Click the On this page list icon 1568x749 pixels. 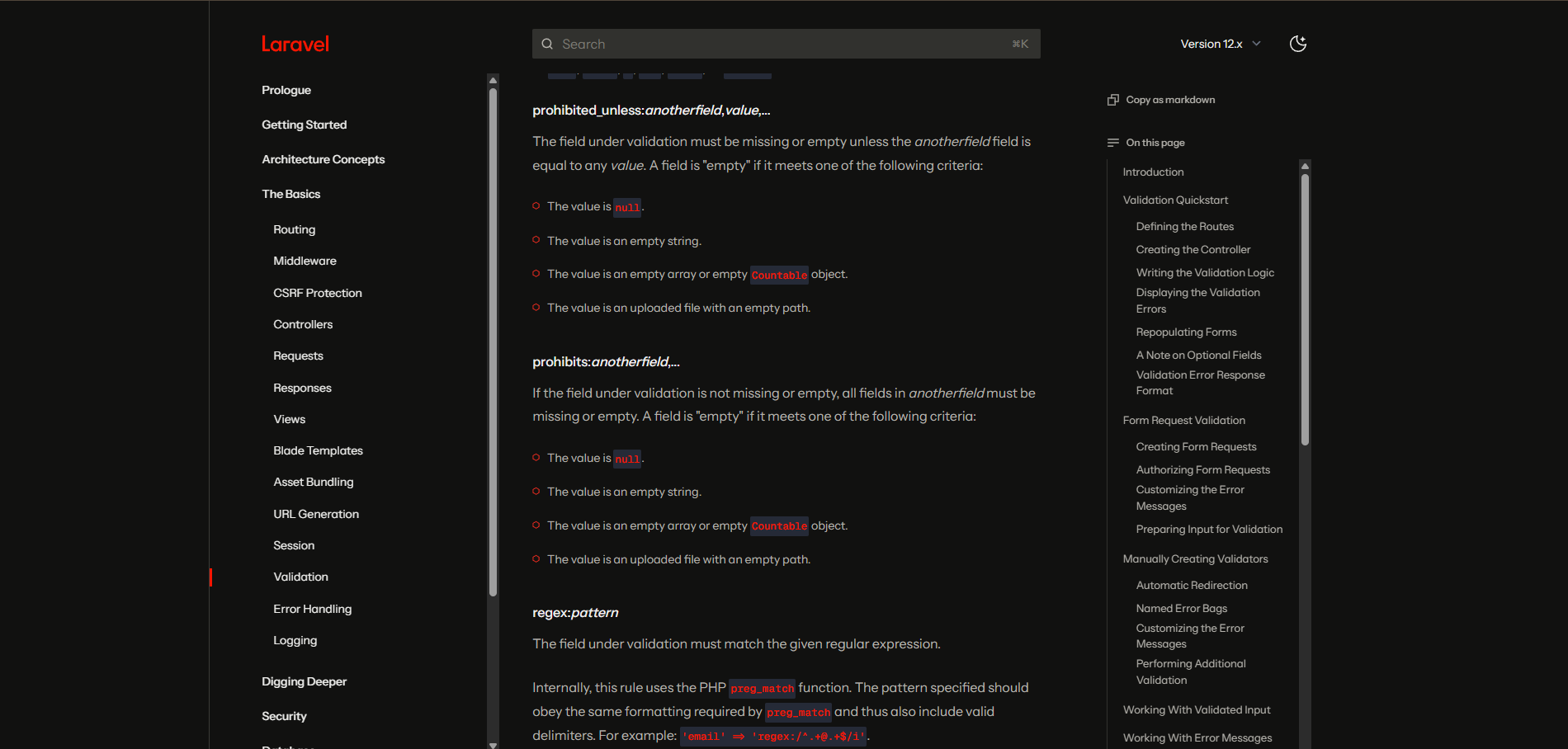tap(1112, 143)
